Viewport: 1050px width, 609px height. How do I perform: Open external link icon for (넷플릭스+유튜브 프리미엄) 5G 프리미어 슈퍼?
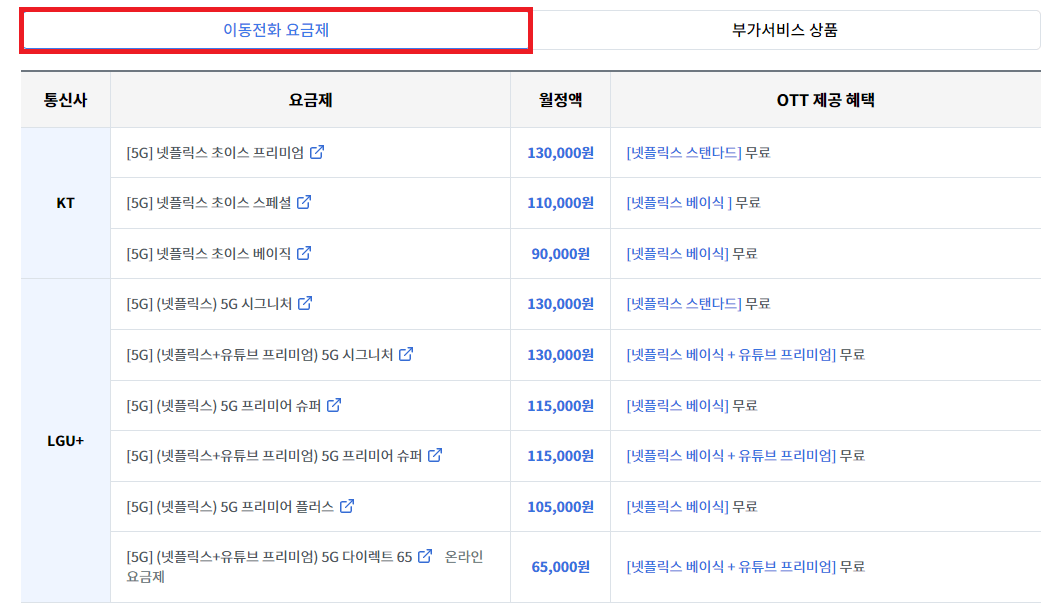click(x=435, y=455)
